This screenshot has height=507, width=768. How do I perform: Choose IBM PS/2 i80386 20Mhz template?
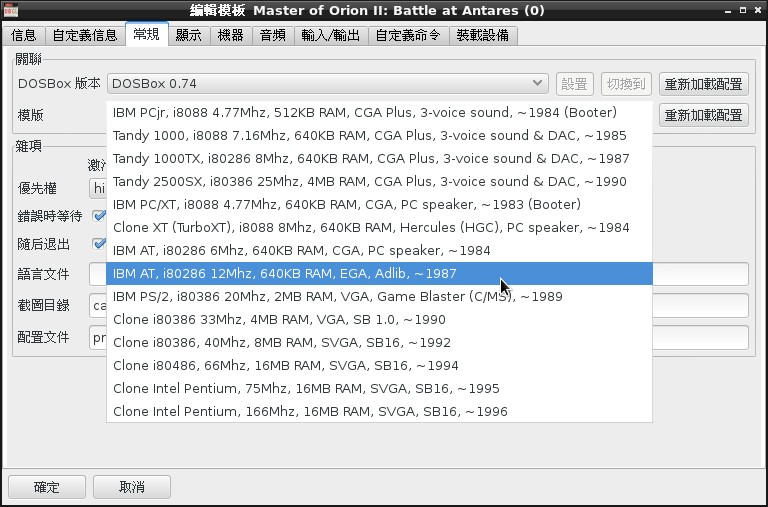pyautogui.click(x=380, y=296)
